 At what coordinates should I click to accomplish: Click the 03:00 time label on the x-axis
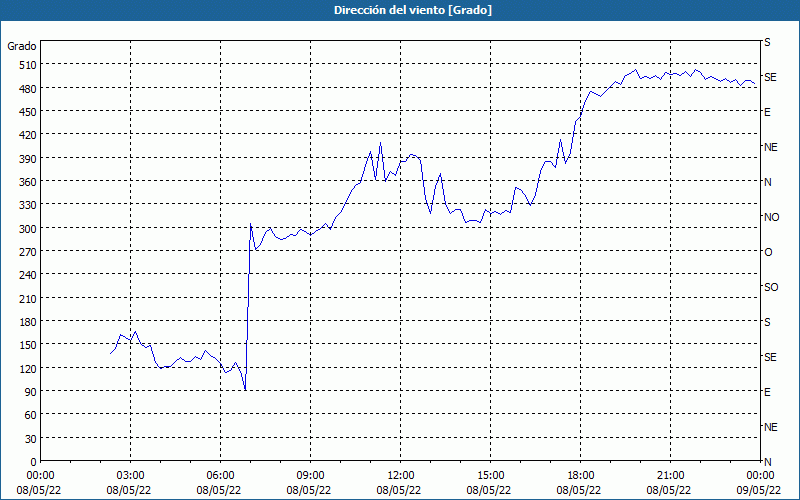(129, 476)
